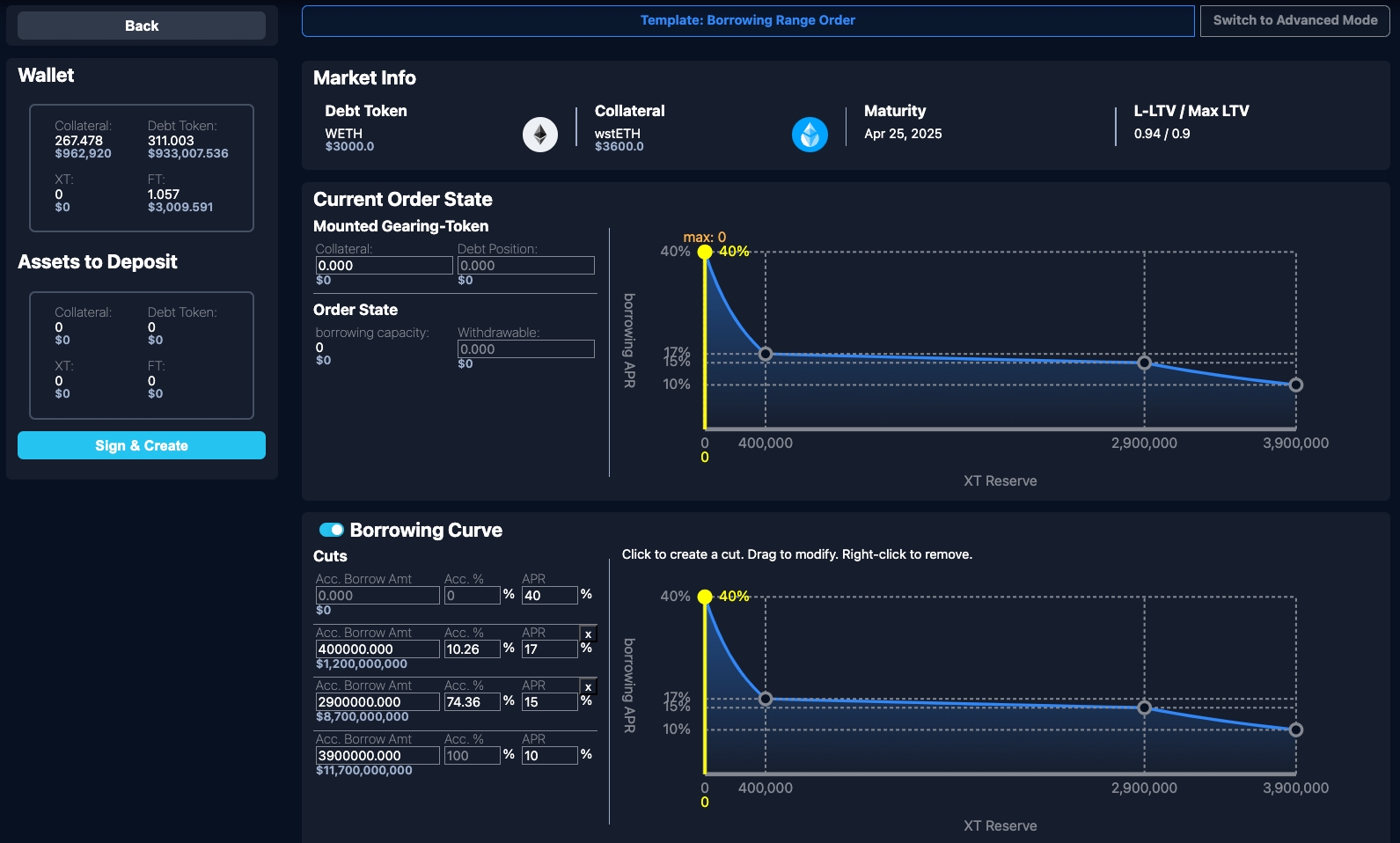Remove the 2900000 cut with its x button
Image resolution: width=1400 pixels, height=843 pixels.
pos(588,687)
